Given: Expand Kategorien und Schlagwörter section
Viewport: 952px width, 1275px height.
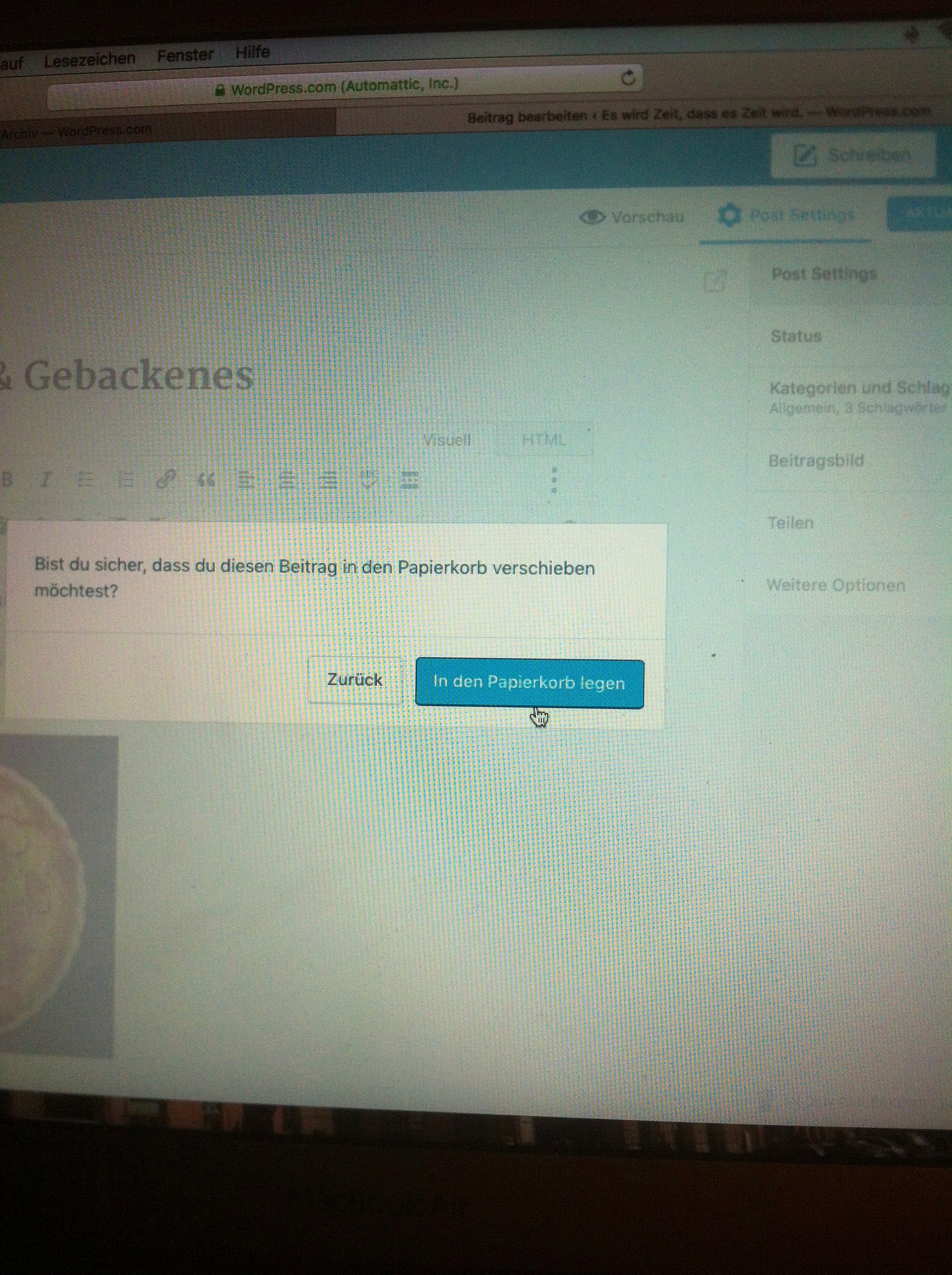Looking at the screenshot, I should [x=858, y=389].
